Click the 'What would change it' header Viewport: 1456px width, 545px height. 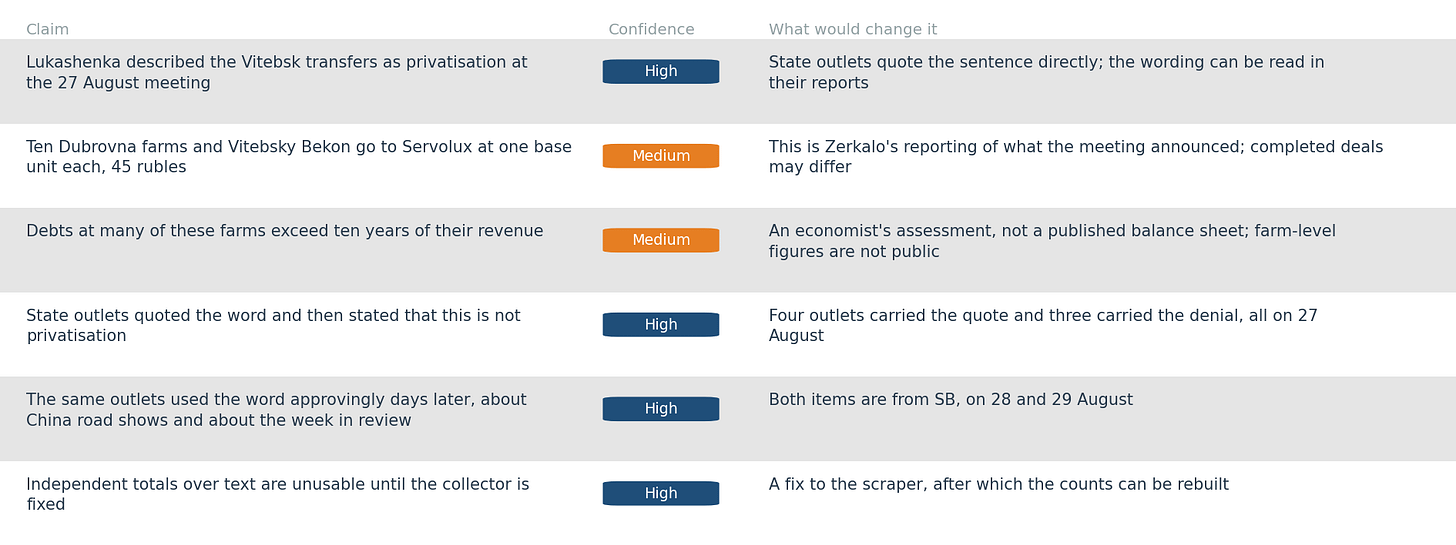coord(853,30)
